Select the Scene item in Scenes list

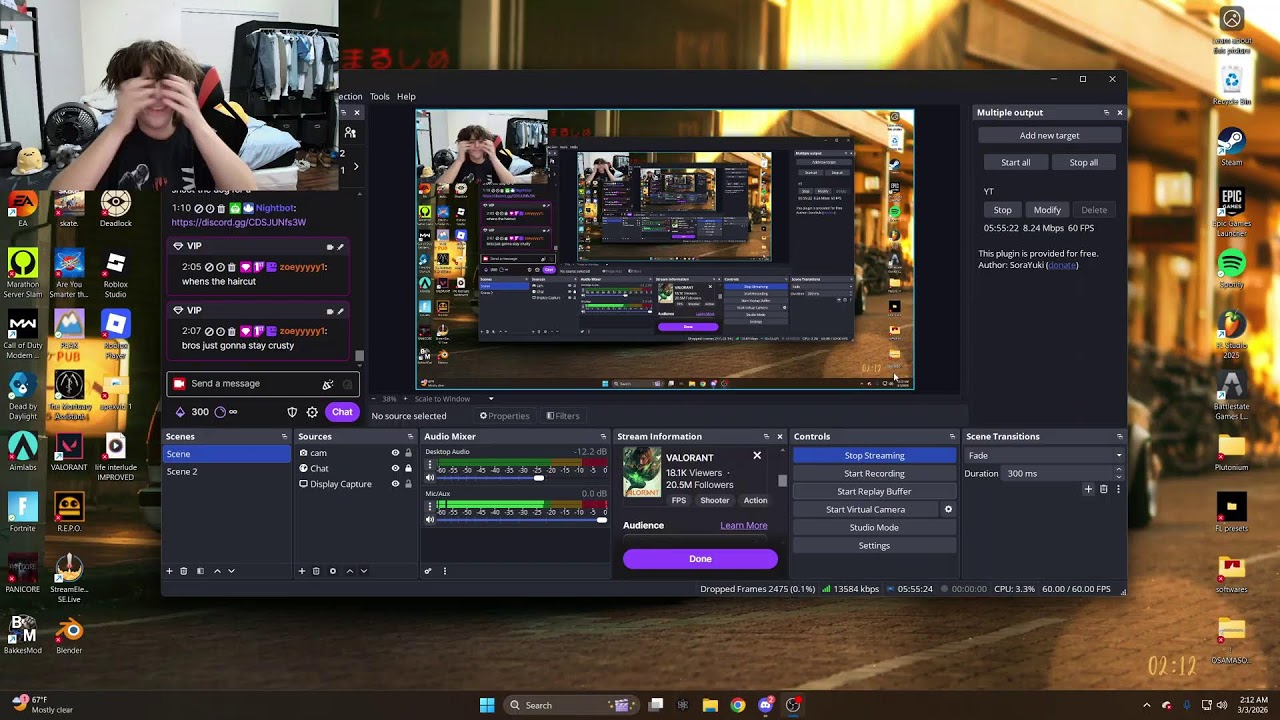click(x=227, y=454)
